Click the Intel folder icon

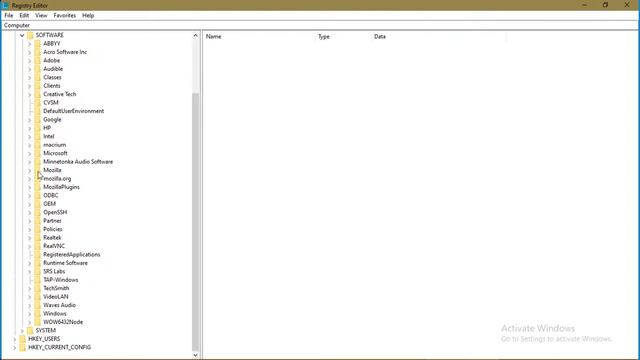(38, 136)
